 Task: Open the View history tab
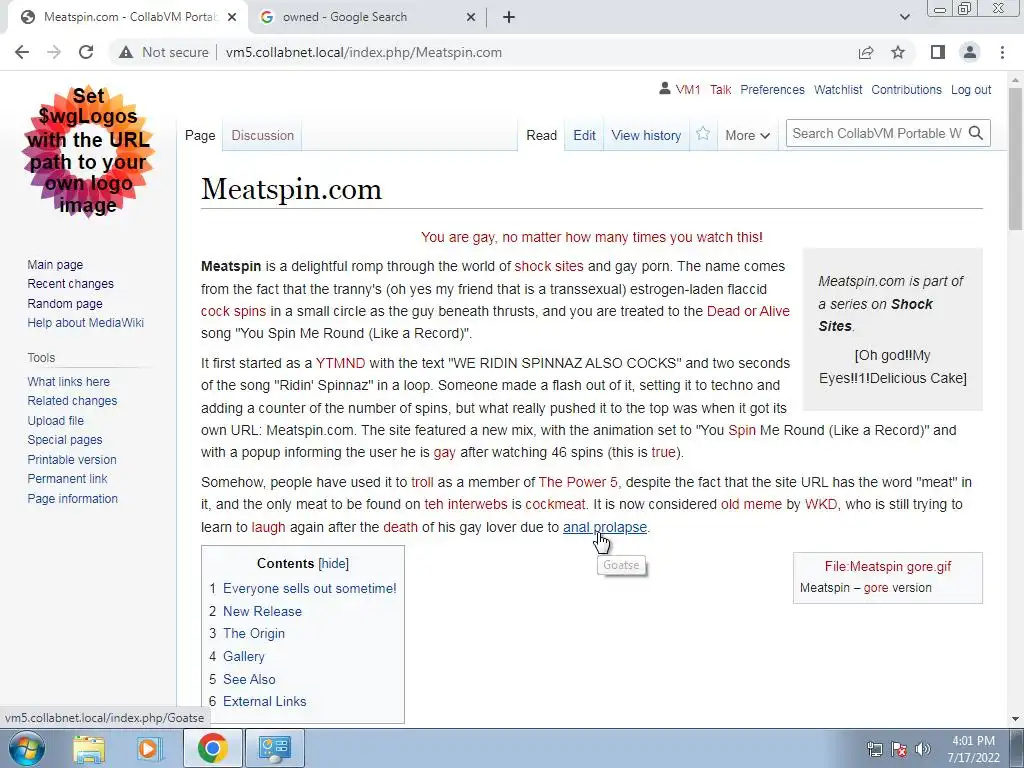pyautogui.click(x=646, y=135)
